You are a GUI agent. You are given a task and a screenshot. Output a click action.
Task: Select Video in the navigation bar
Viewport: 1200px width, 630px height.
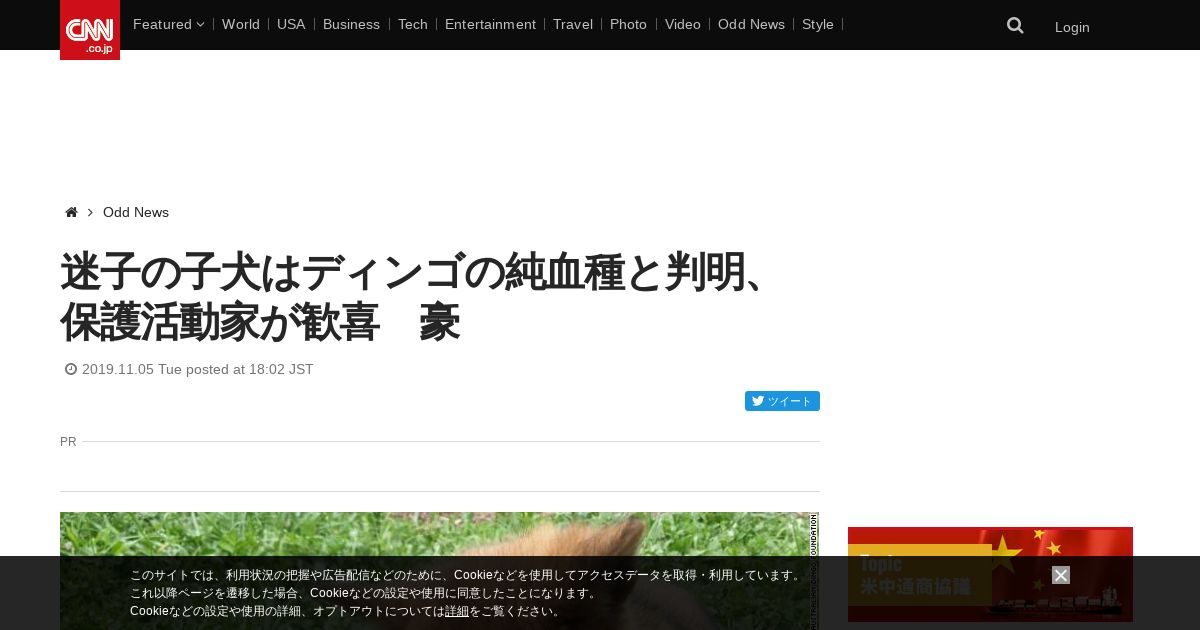click(x=683, y=24)
